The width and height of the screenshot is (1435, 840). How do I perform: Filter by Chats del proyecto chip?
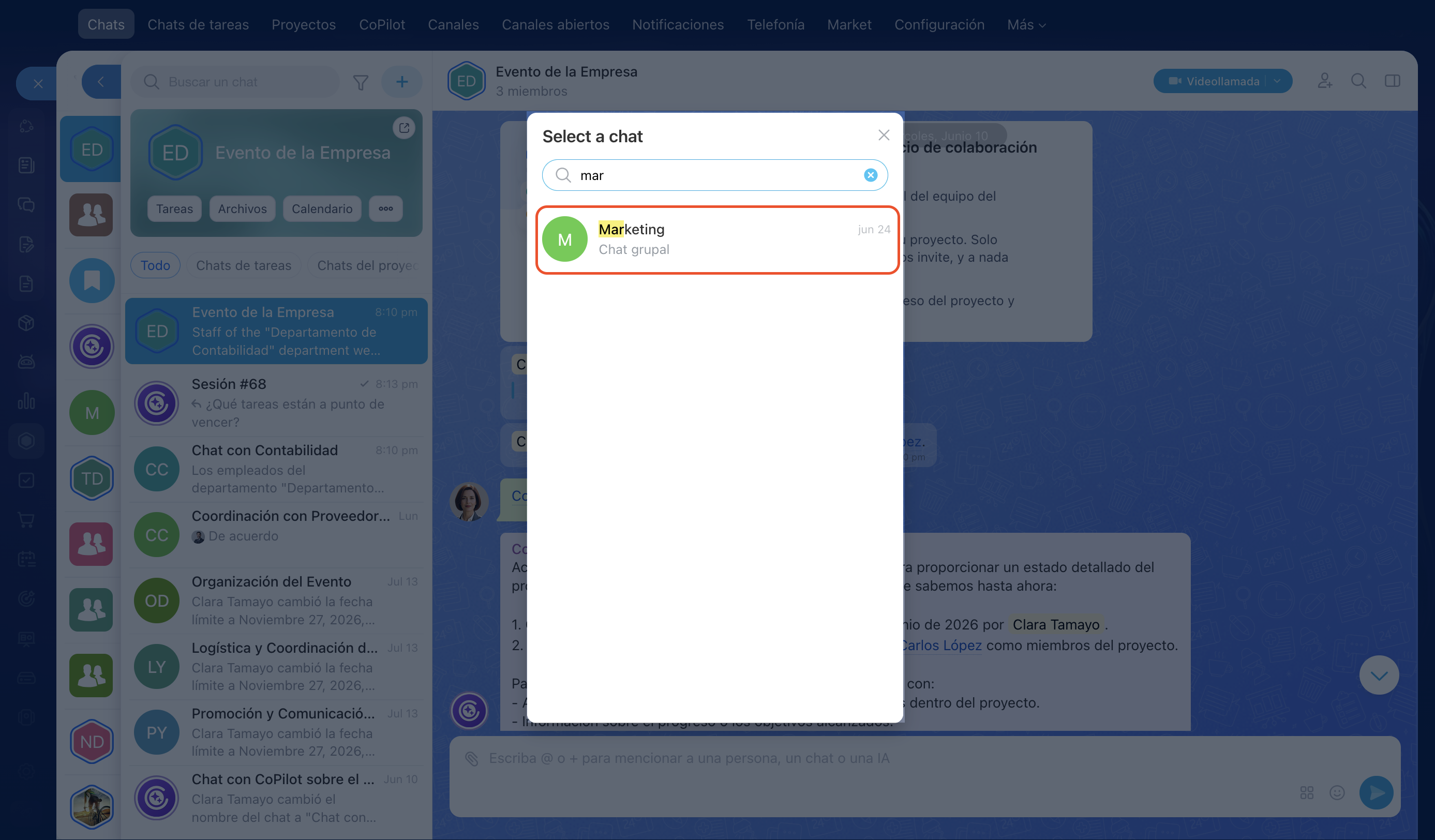[367, 265]
